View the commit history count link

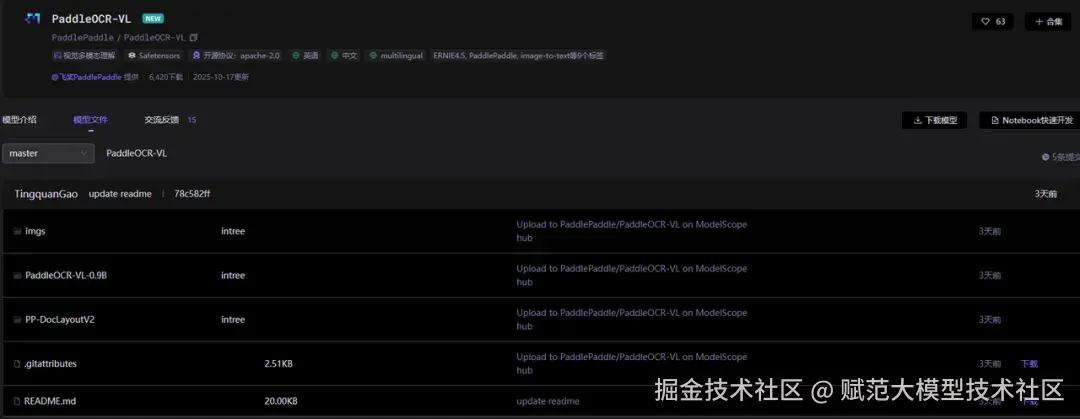click(1061, 157)
